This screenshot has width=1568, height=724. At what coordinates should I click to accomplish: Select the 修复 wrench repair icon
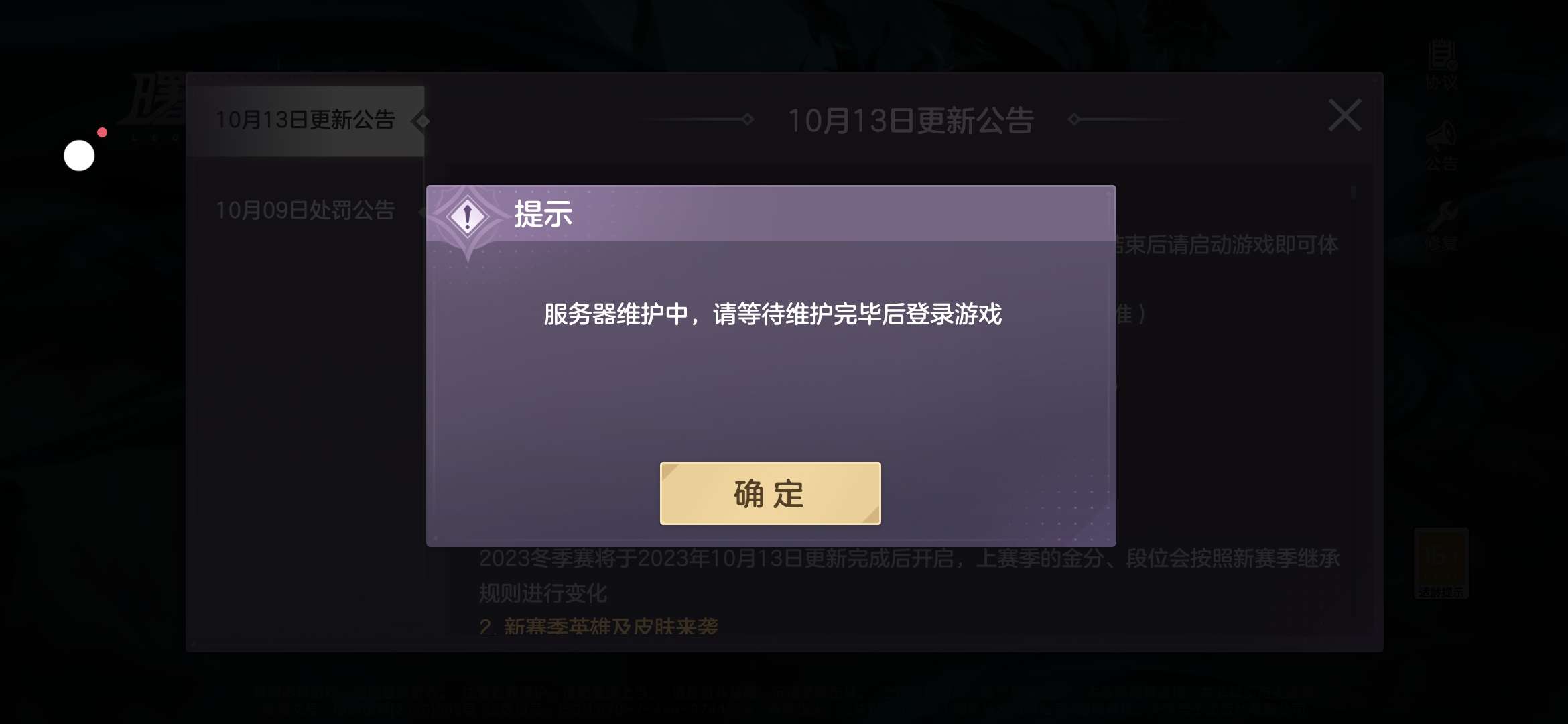(x=1441, y=226)
